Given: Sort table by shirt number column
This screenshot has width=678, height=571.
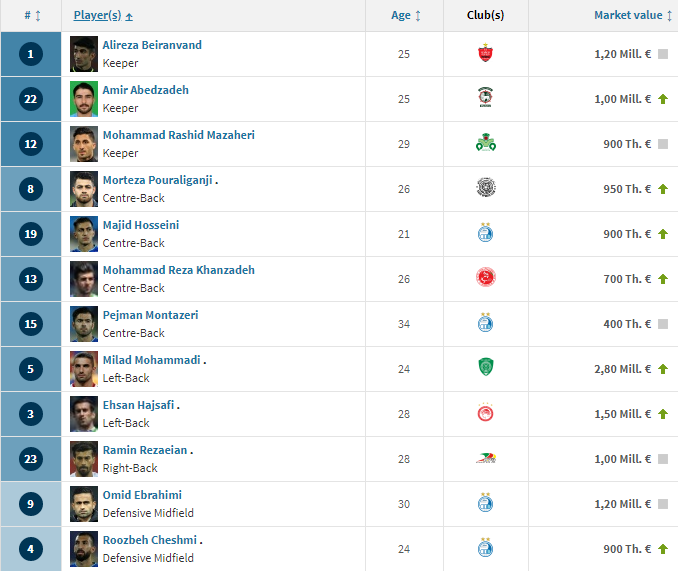Looking at the screenshot, I should (x=32, y=16).
